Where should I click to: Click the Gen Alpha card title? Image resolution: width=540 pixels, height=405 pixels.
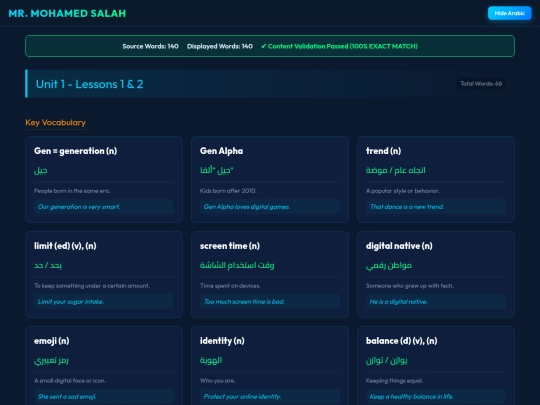[x=221, y=151]
